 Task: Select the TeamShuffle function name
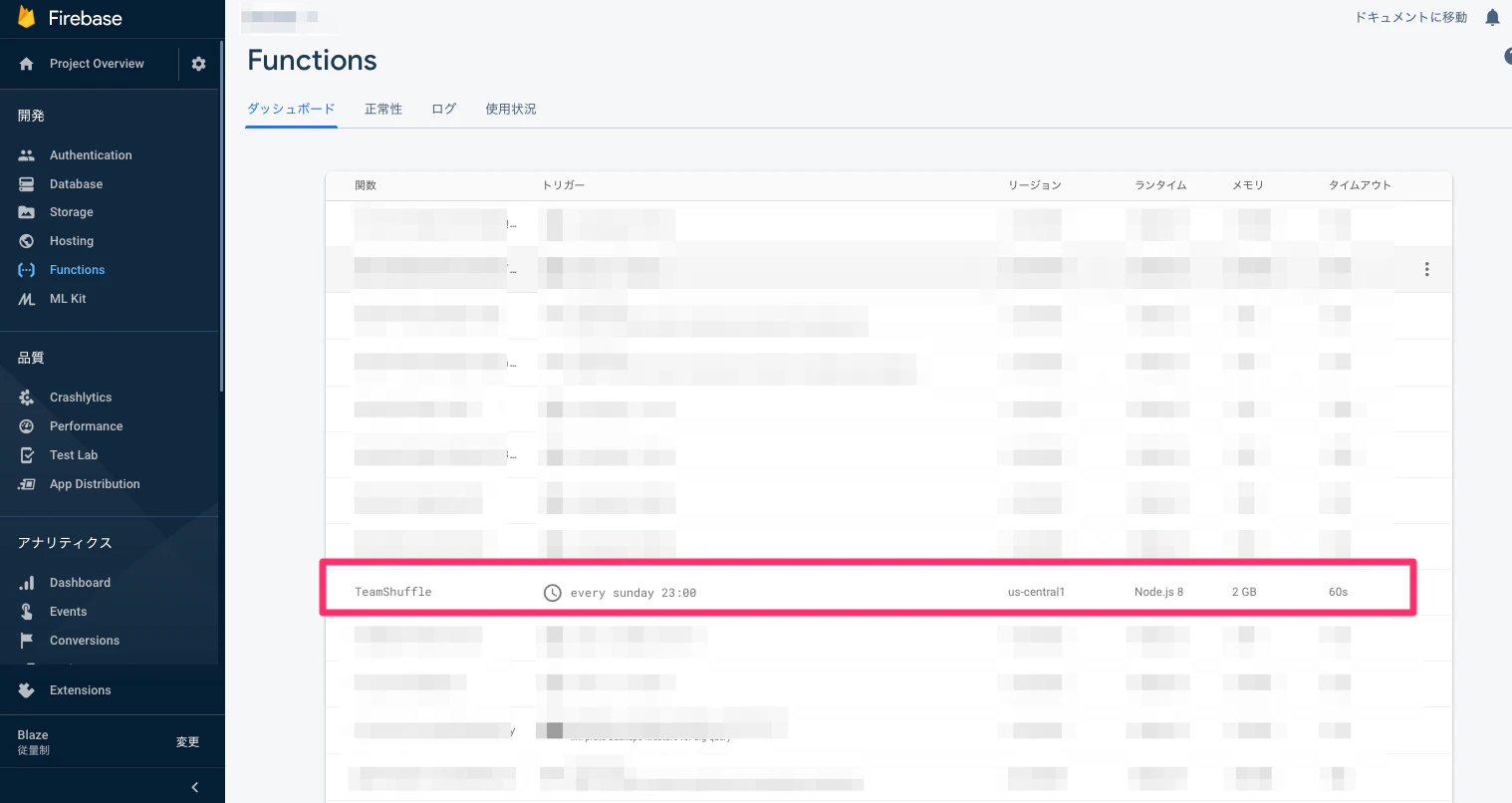pyautogui.click(x=393, y=592)
